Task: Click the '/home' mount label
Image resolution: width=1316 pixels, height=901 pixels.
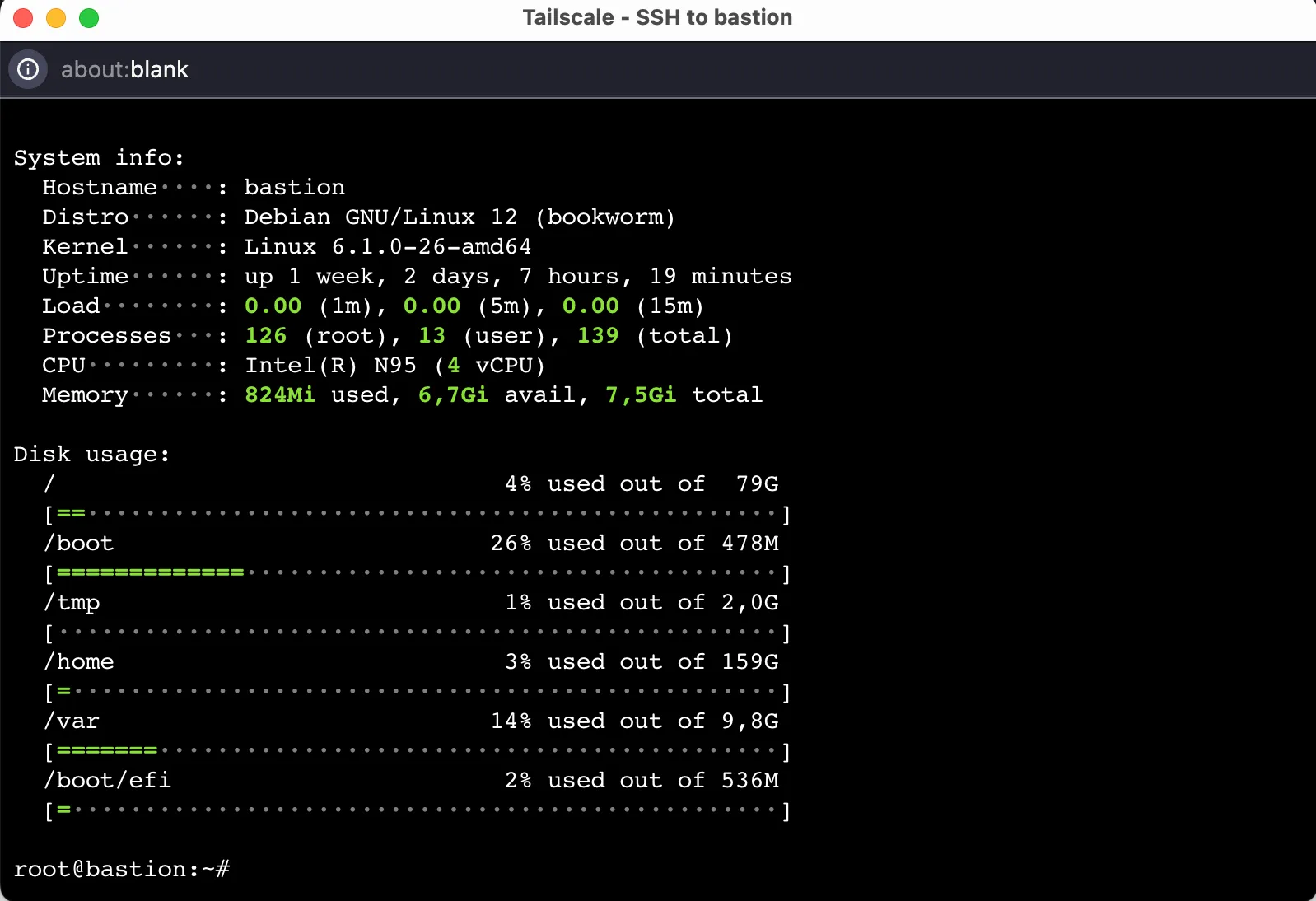Action: point(78,661)
